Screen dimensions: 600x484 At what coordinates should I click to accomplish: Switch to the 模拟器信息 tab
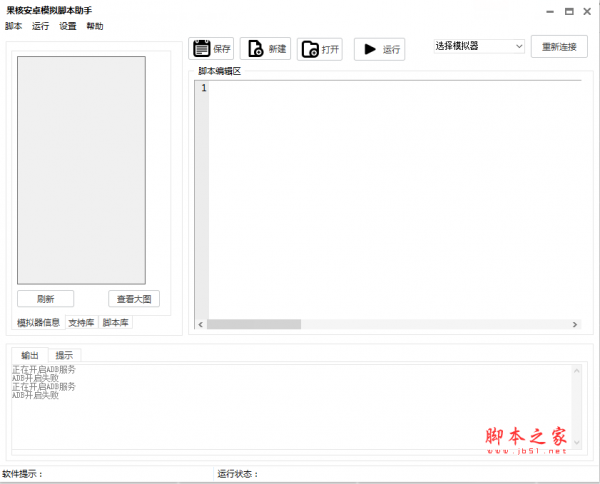coord(38,323)
